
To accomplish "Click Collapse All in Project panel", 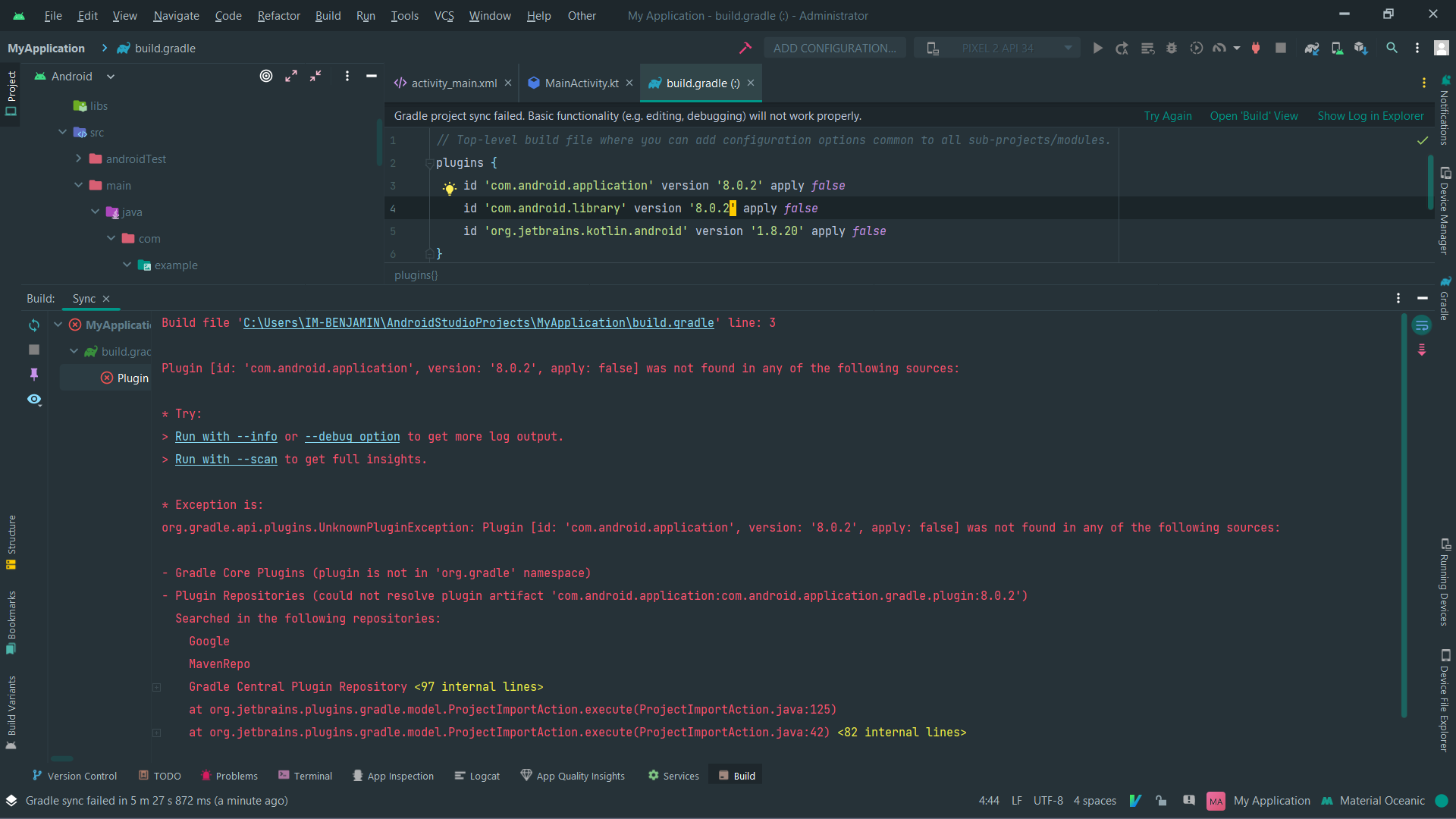I will tap(315, 76).
